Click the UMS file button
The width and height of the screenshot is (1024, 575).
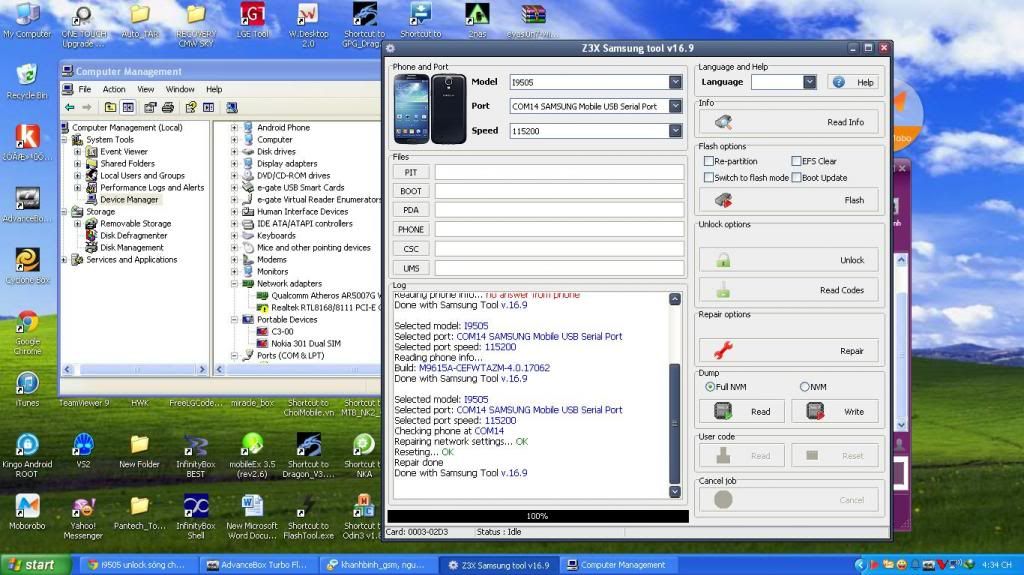coord(411,268)
